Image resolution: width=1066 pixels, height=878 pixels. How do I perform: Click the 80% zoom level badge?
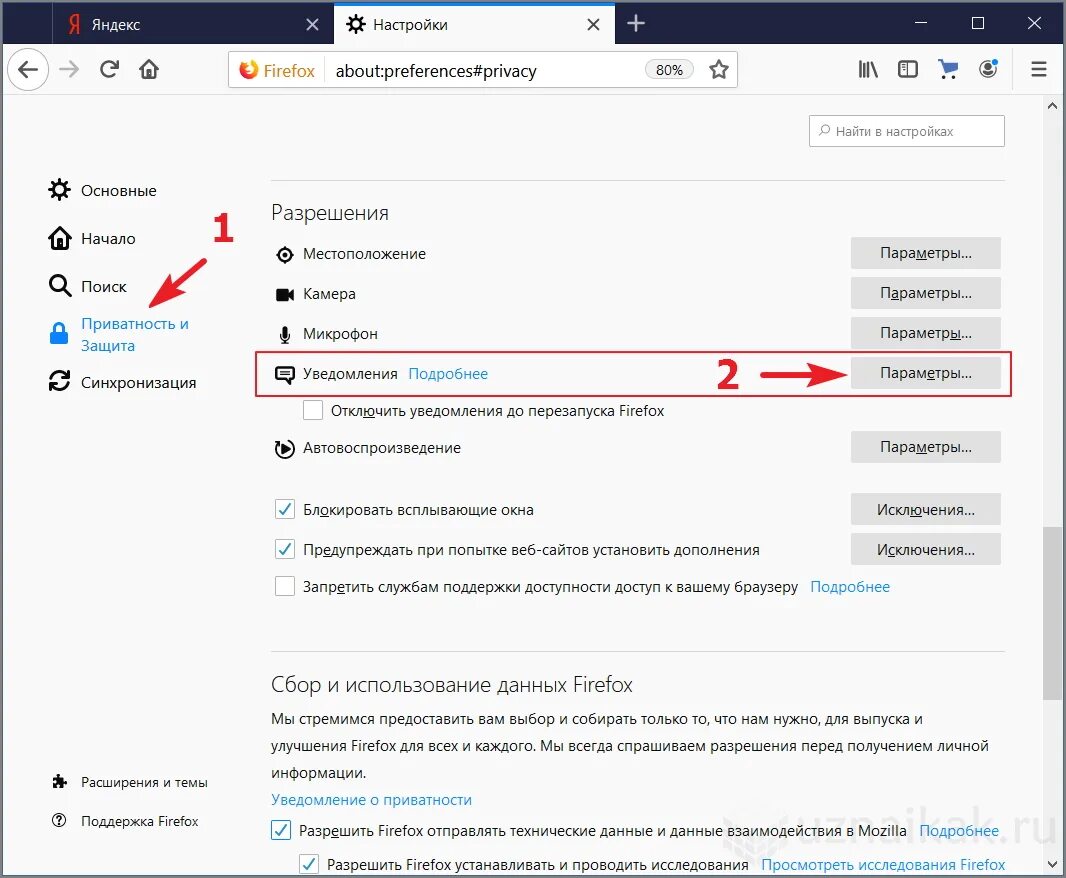tap(669, 70)
